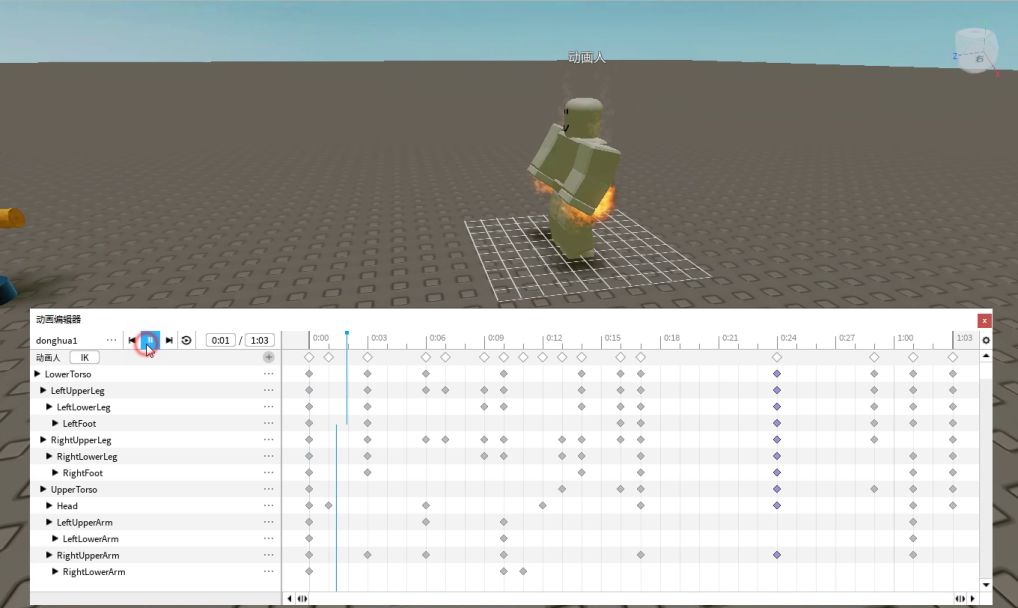Open the LowerTorso track options menu
The image size is (1018, 608).
pos(268,374)
